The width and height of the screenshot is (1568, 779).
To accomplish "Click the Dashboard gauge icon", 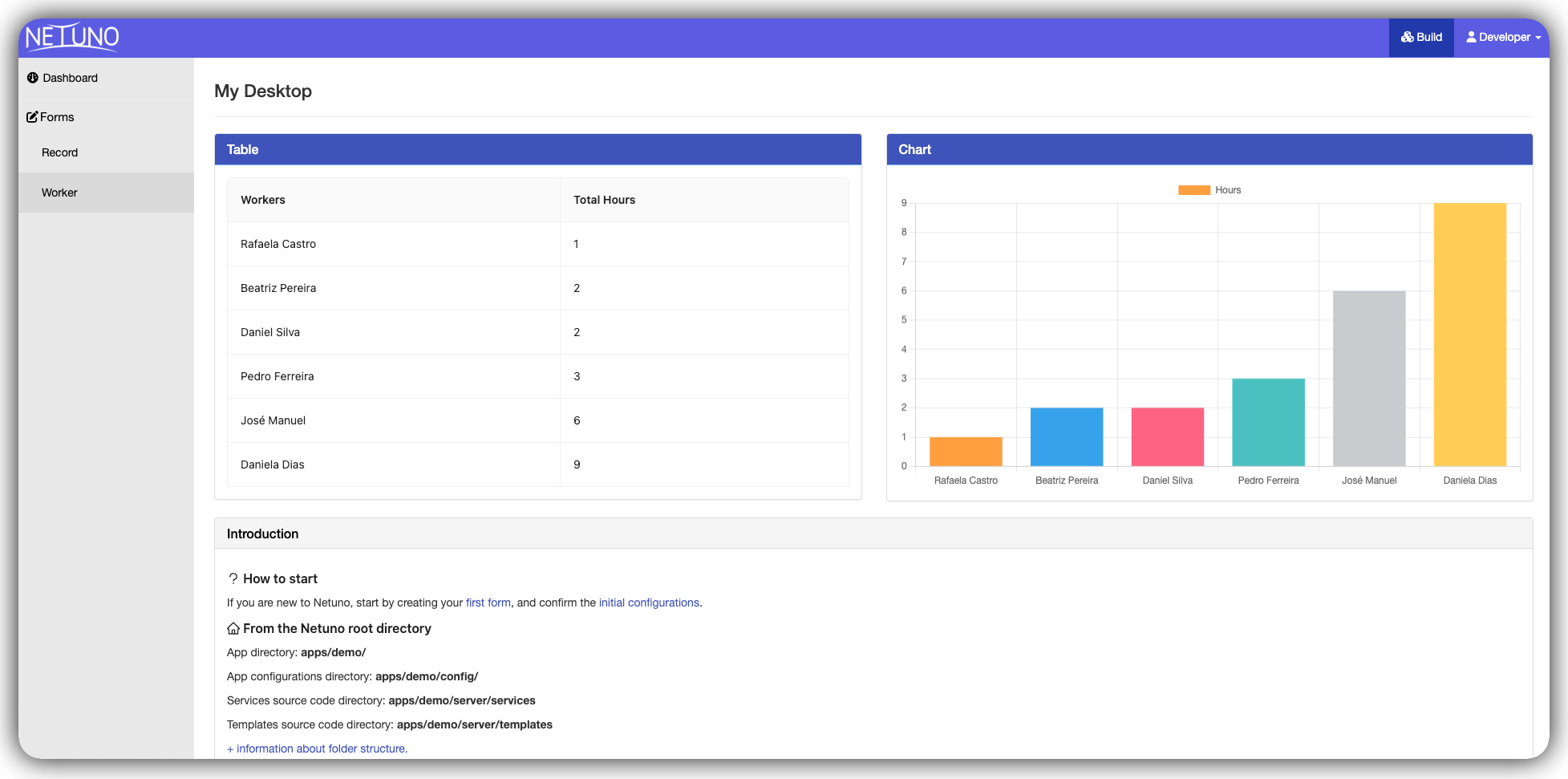I will (x=33, y=78).
